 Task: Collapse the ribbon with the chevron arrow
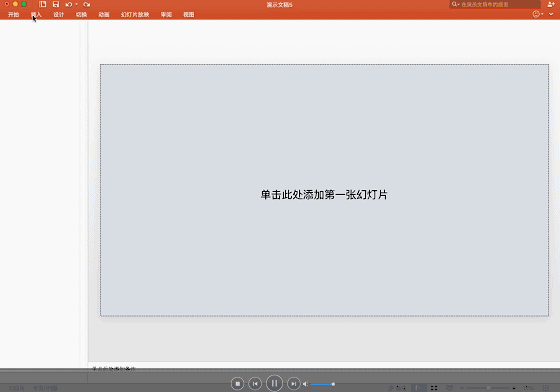click(x=551, y=14)
